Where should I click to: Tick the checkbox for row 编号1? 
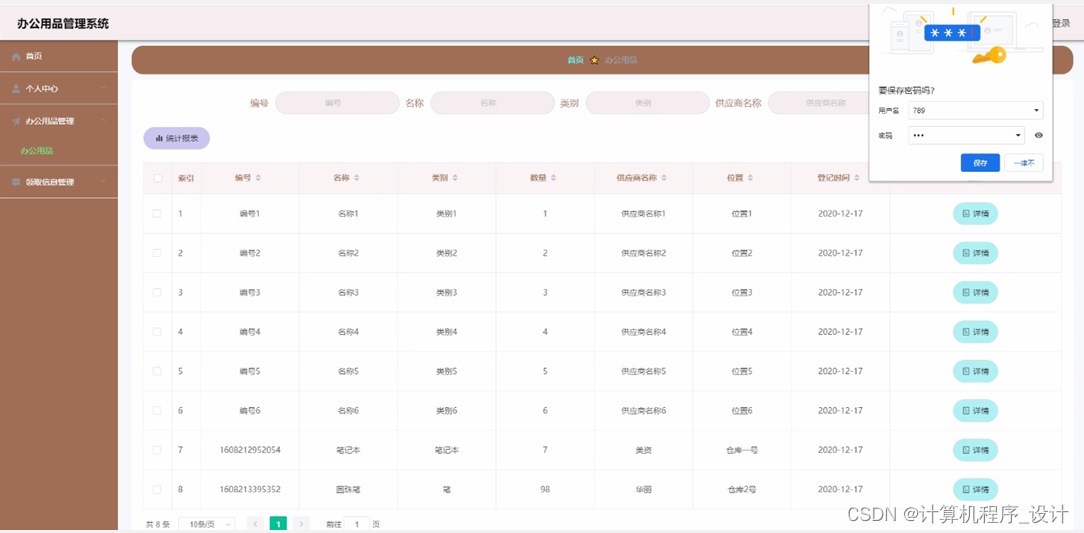158,214
